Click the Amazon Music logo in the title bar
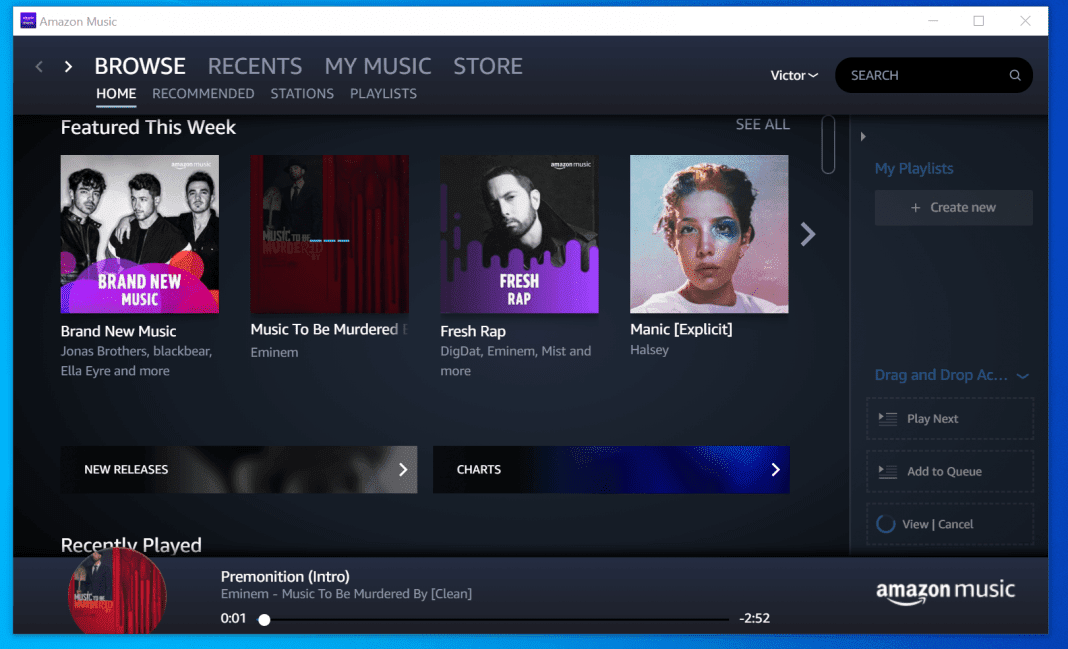 pos(27,20)
